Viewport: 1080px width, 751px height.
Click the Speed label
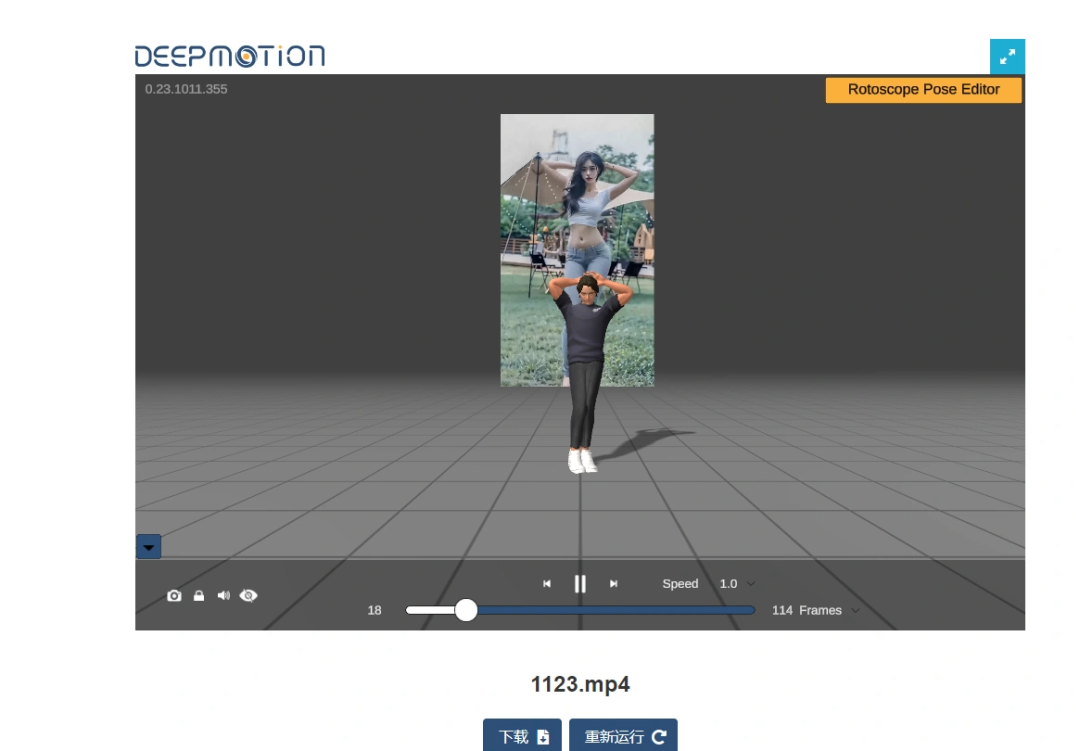(680, 584)
